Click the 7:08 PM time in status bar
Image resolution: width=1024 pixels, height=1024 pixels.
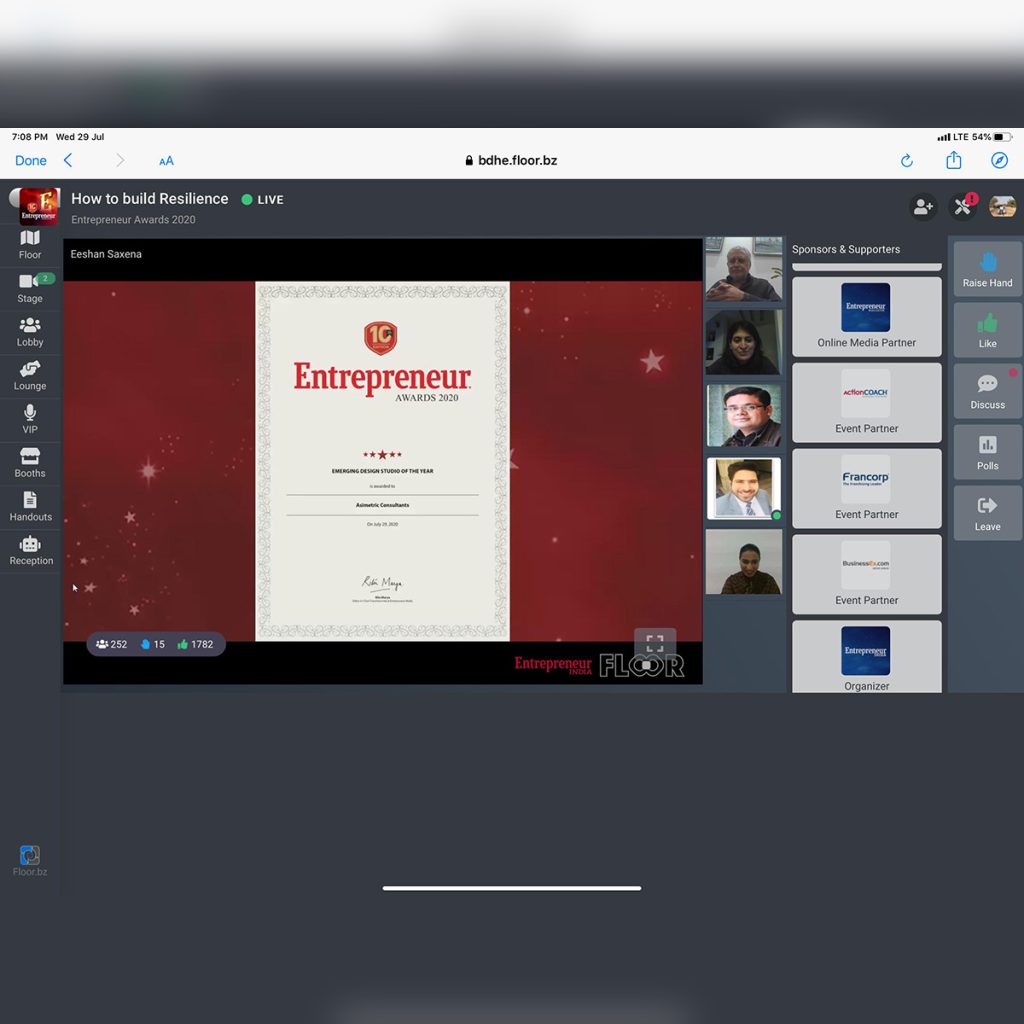(29, 137)
